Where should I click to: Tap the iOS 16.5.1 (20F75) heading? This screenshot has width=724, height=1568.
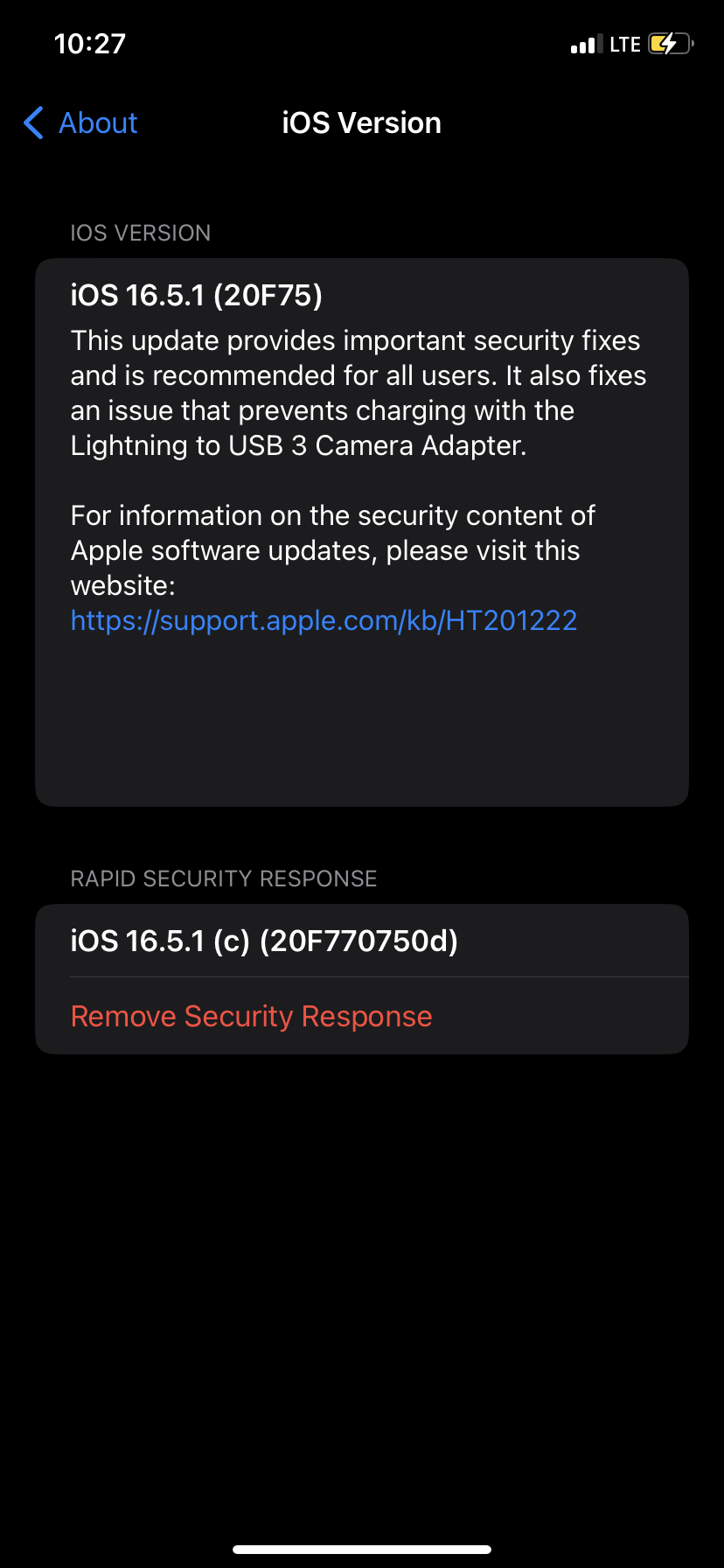(197, 296)
